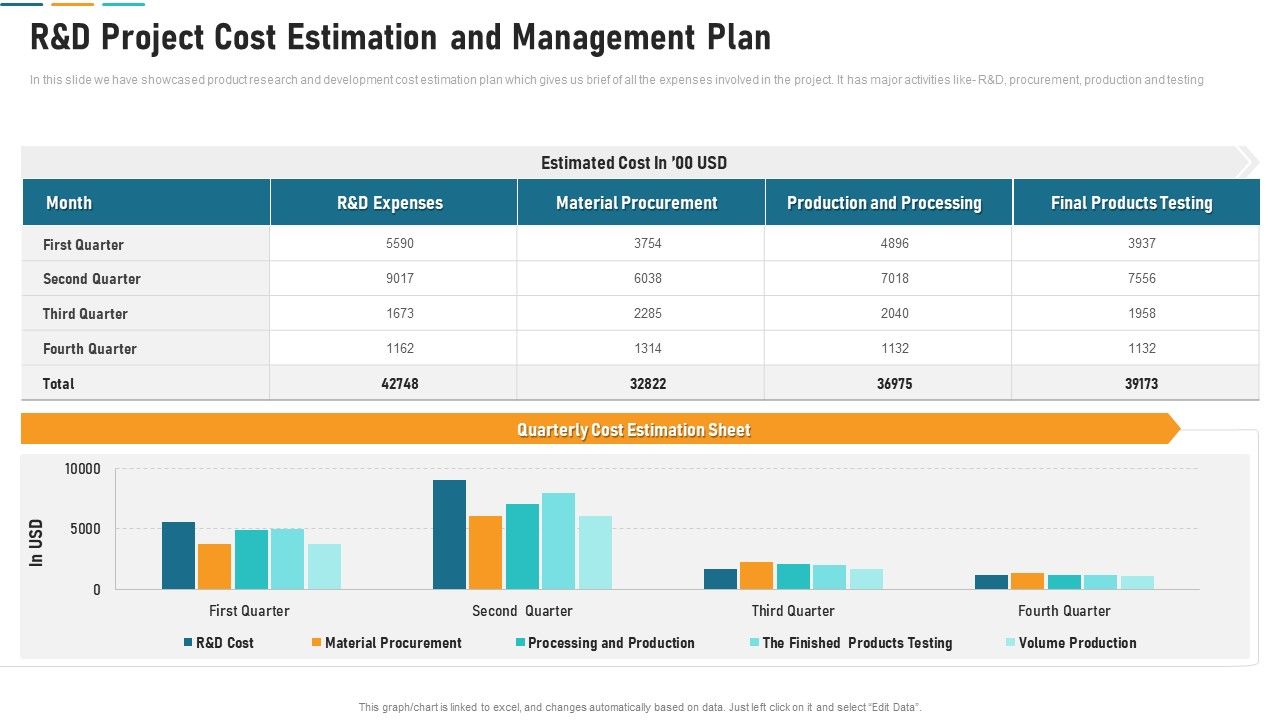
Task: Click the Fourth Quarter chart axis label
Action: pyautogui.click(x=1064, y=611)
